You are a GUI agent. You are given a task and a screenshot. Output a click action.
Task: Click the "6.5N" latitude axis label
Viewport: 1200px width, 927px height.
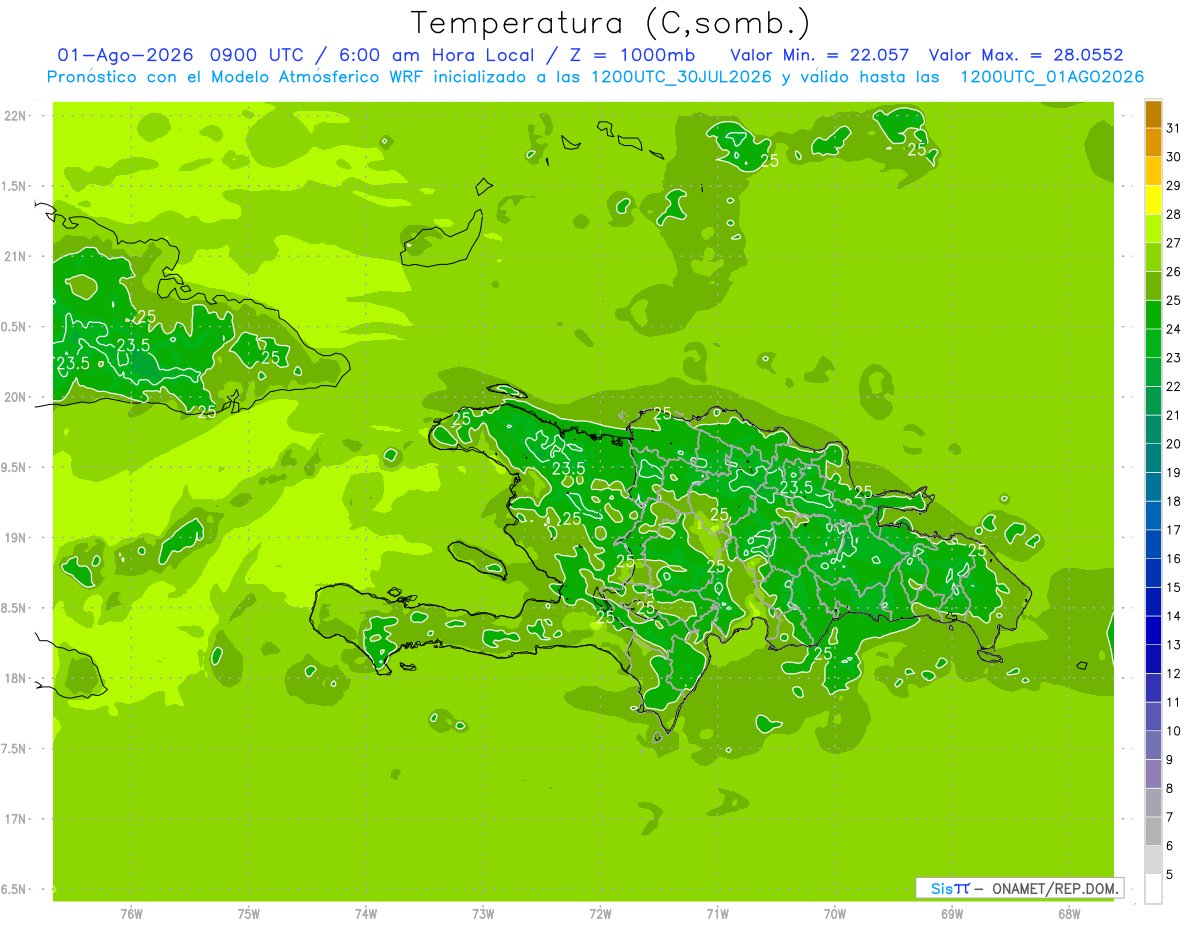(15, 889)
